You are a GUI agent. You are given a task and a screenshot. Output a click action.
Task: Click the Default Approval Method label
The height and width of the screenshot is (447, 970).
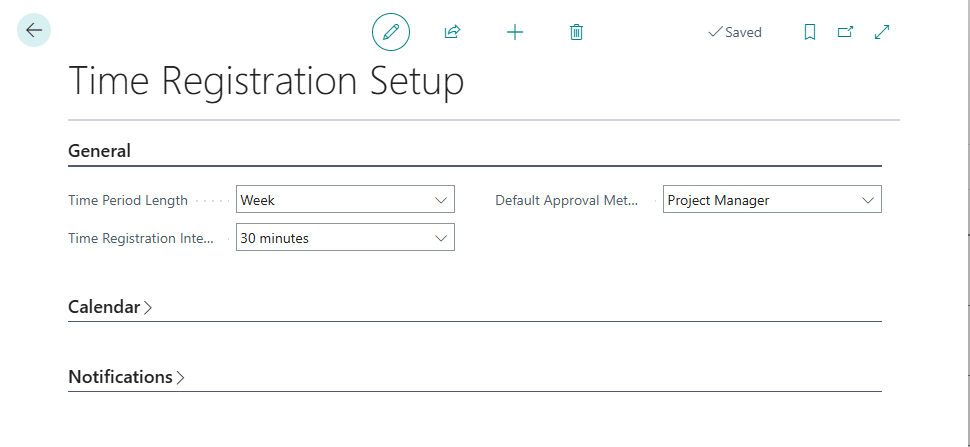[x=566, y=200]
